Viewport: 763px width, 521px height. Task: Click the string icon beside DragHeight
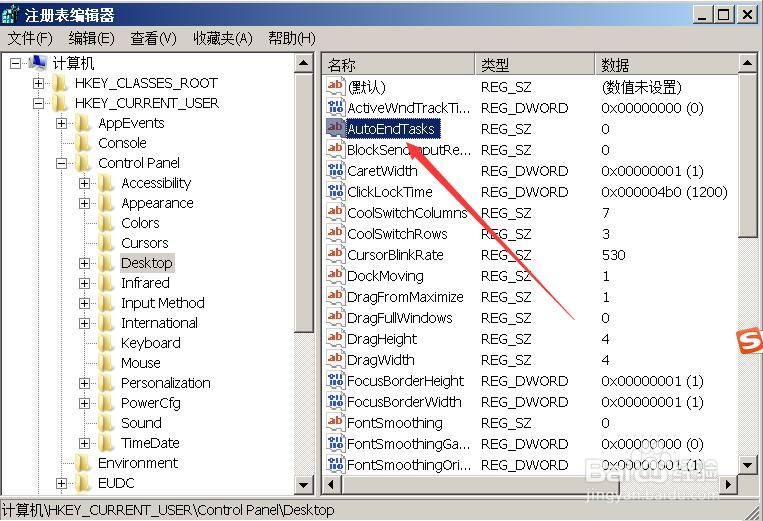coord(335,338)
